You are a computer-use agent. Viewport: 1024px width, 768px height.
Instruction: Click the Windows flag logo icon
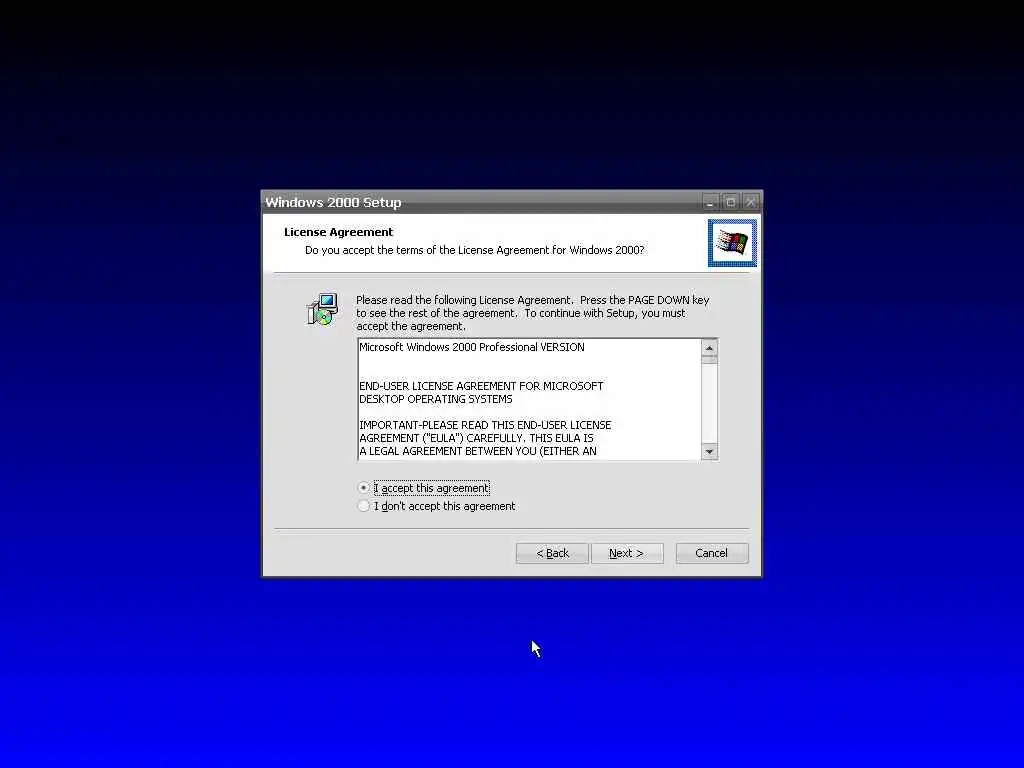pyautogui.click(x=732, y=243)
